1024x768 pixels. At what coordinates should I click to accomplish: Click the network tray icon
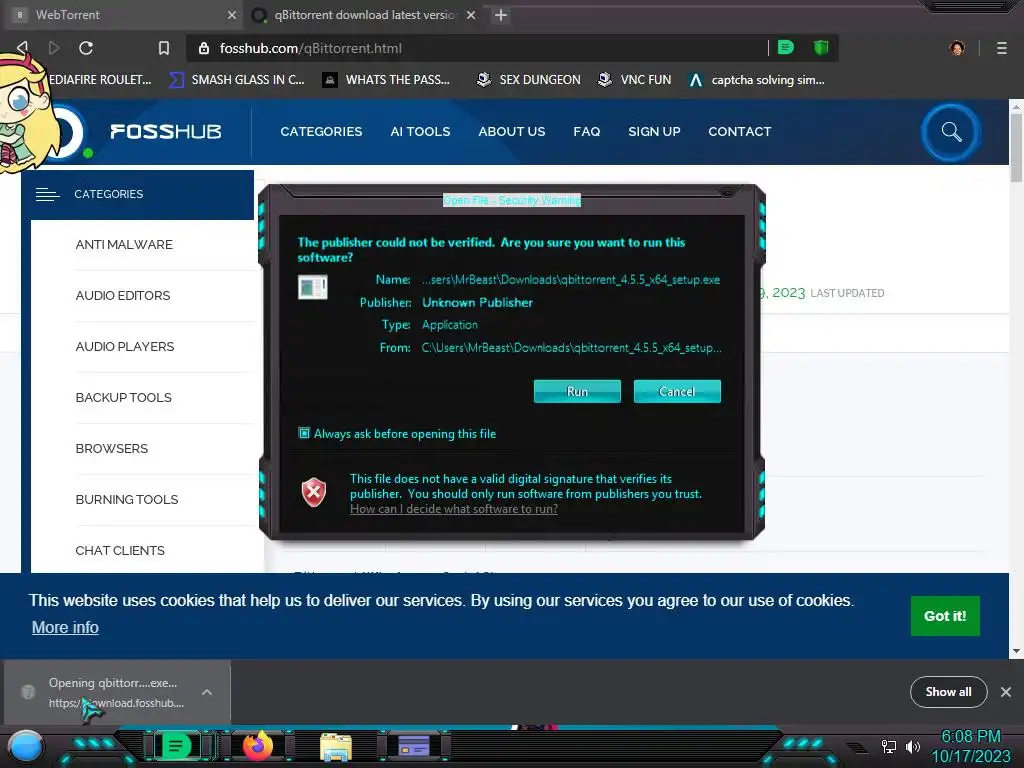point(889,746)
